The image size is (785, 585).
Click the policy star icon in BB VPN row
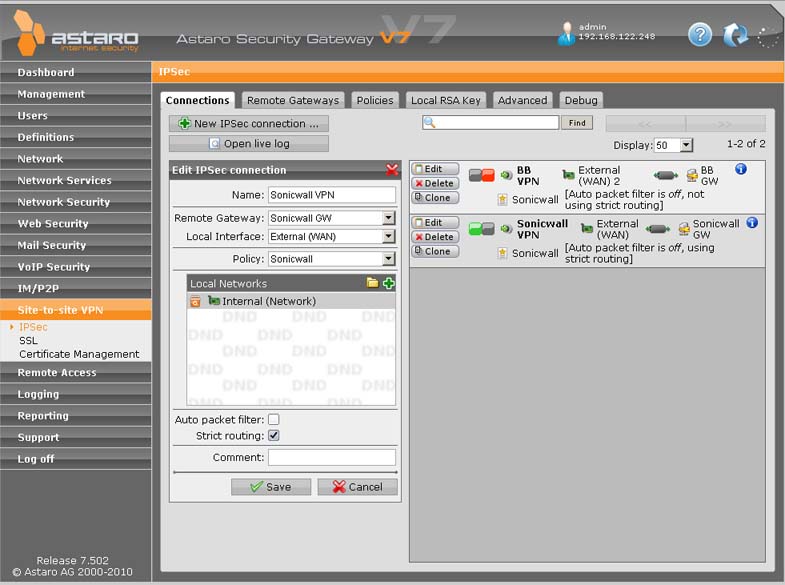point(503,200)
